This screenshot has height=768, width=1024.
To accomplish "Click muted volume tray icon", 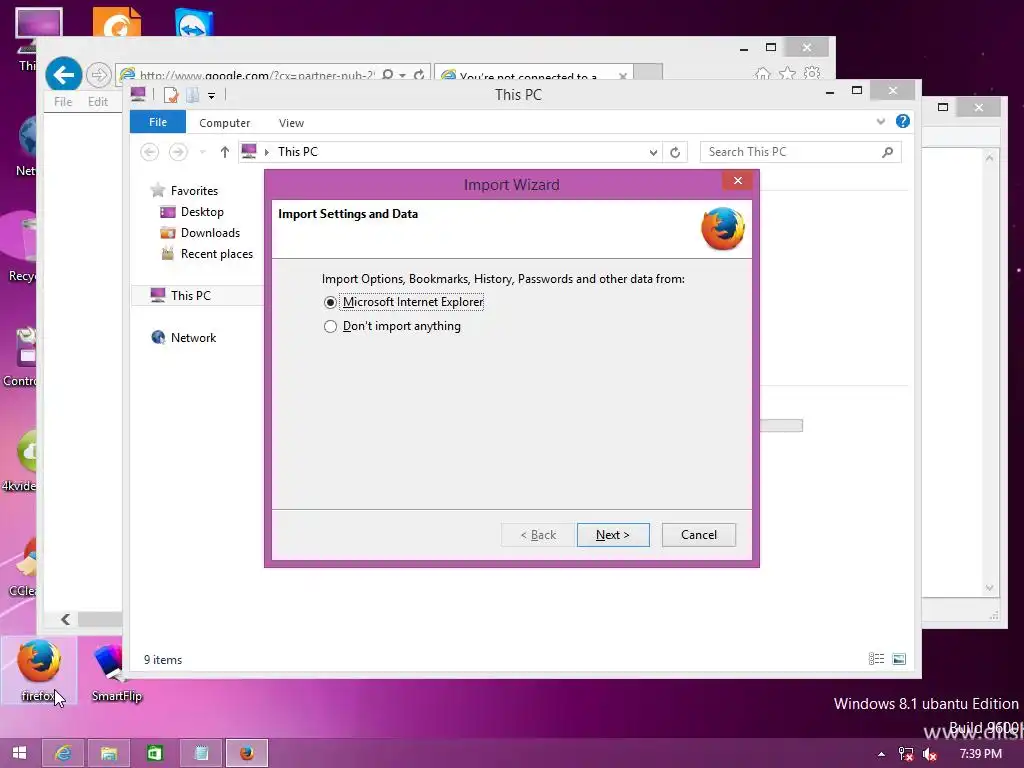I will [x=929, y=754].
